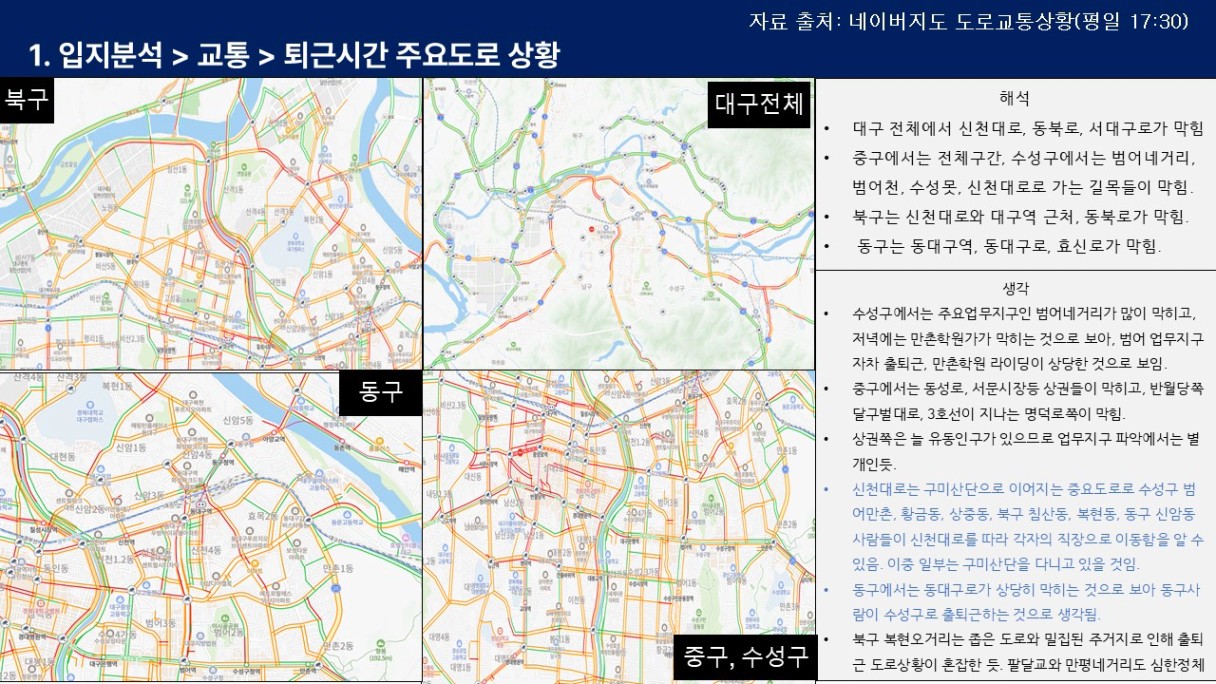Click 동인동 label on 동구 map
Screen dimensions: 1216x684
coord(56,568)
